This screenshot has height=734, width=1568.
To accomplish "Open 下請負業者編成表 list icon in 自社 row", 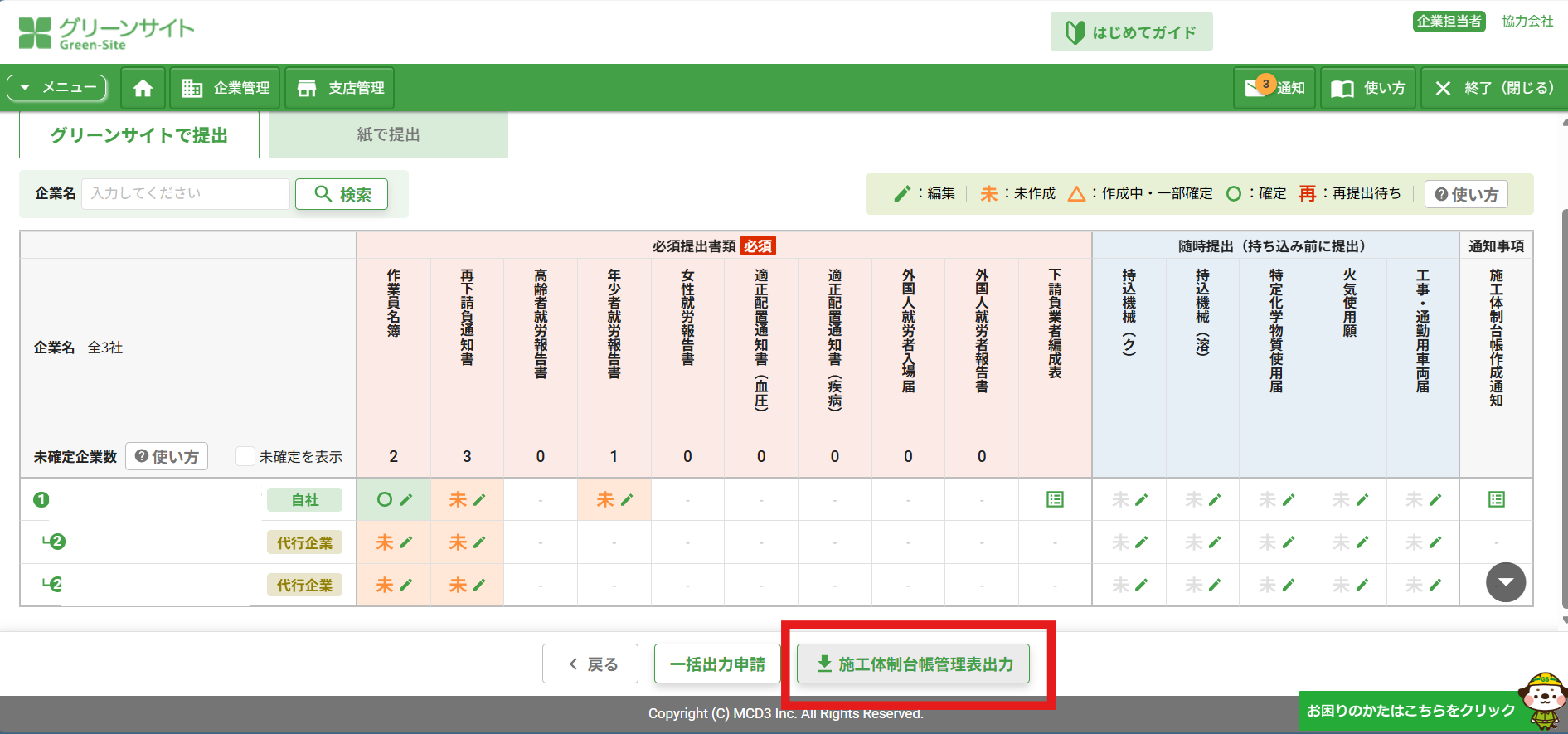I will pyautogui.click(x=1055, y=499).
